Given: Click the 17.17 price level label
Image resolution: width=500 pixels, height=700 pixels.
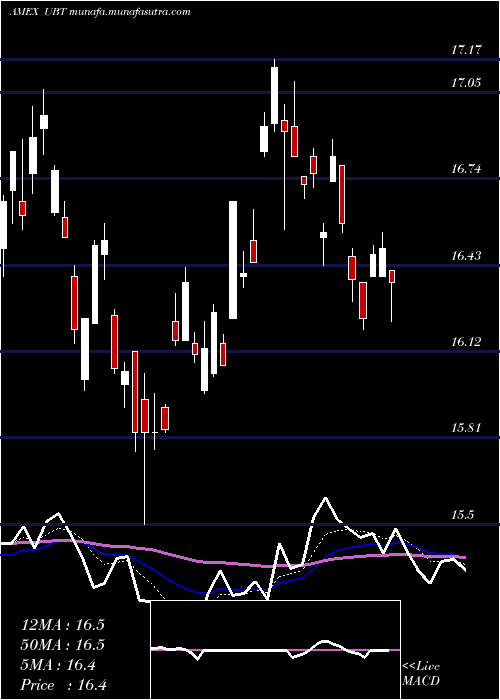Looking at the screenshot, I should [466, 50].
